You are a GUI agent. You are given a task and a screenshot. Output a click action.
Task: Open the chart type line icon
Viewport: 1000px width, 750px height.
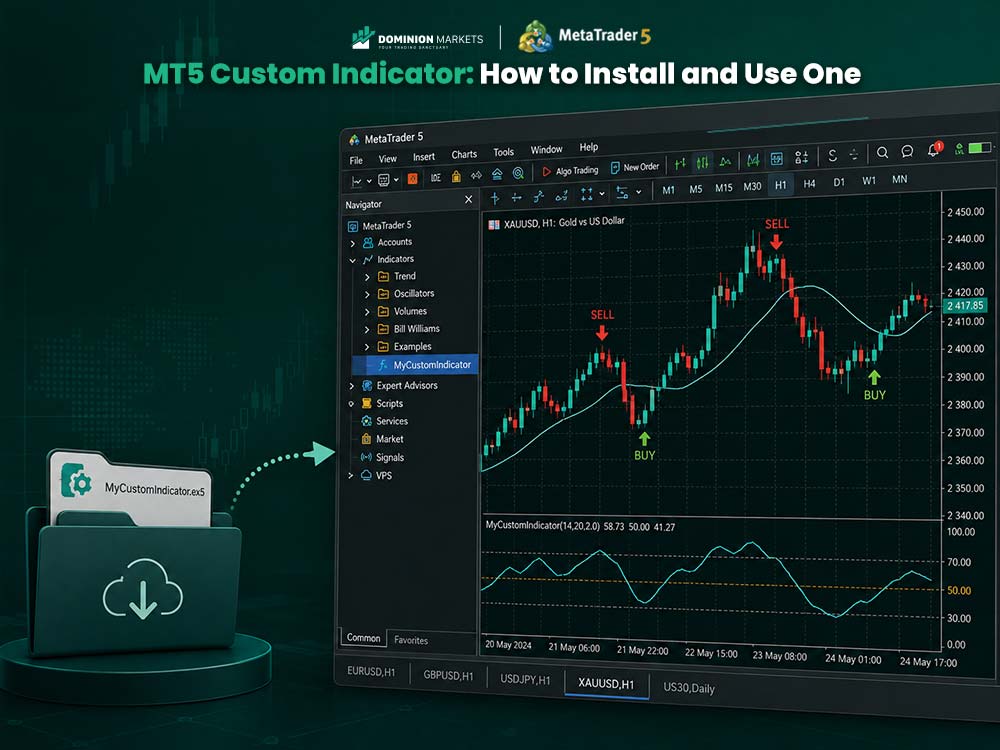(357, 182)
